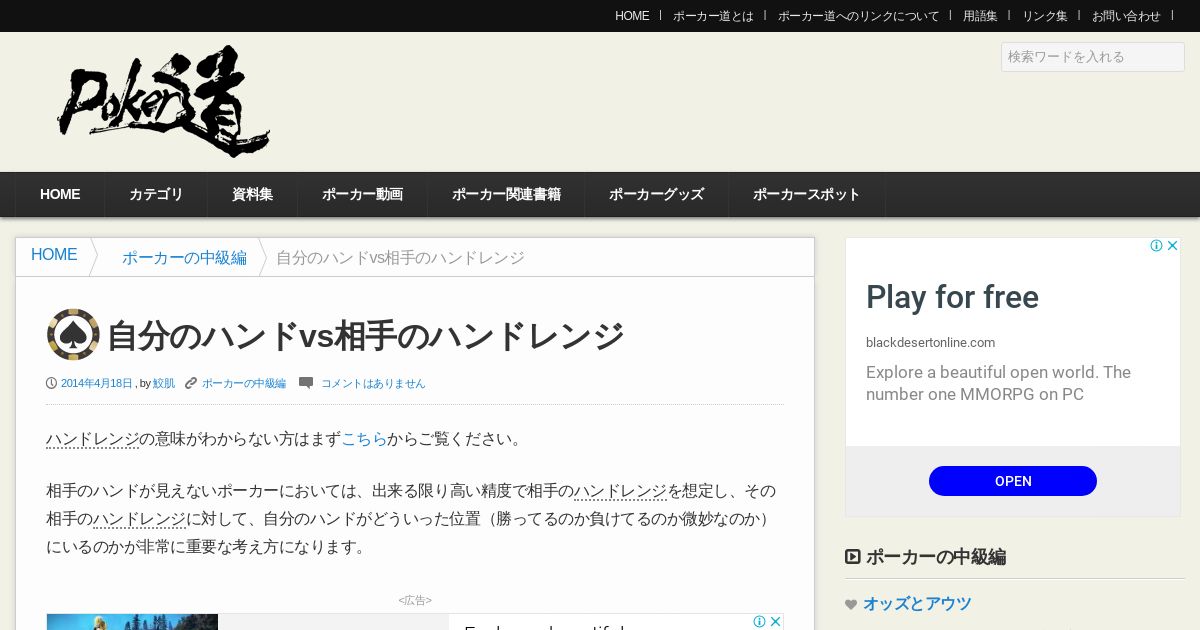
Task: Click the Poker道 site logo
Action: [164, 100]
